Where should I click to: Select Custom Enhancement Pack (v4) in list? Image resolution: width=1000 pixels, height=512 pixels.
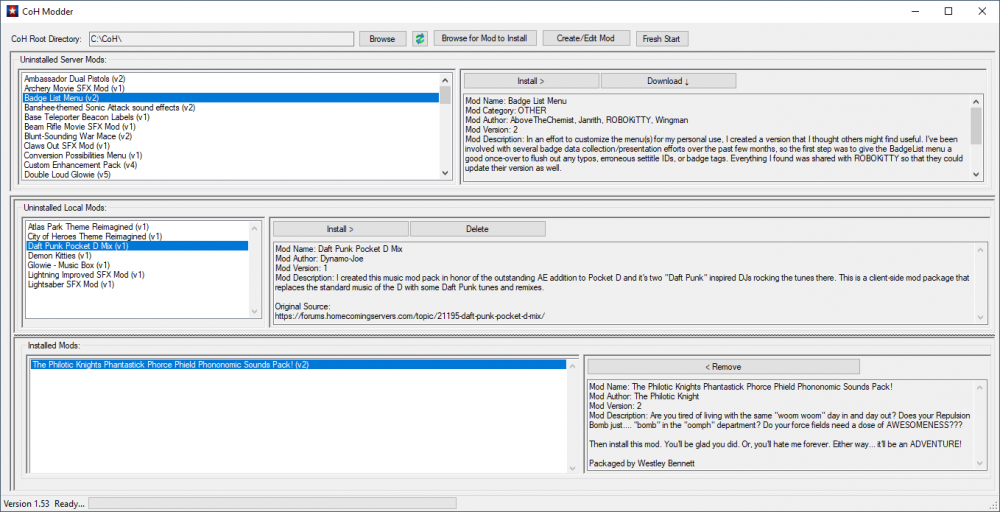[x=81, y=165]
